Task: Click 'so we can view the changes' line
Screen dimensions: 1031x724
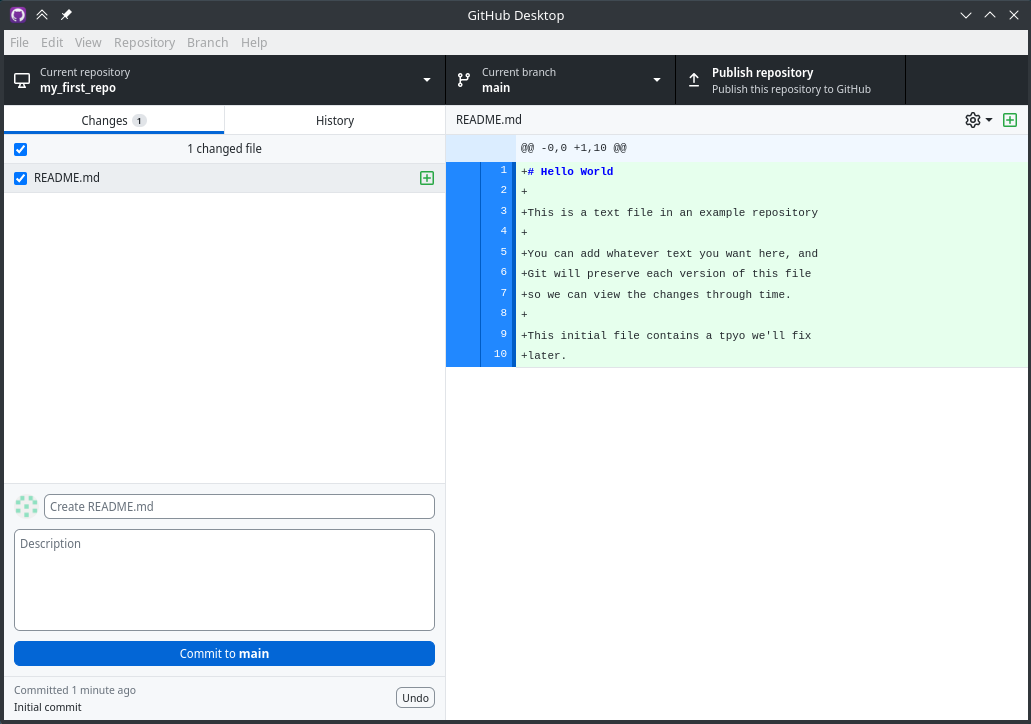Action: (656, 294)
